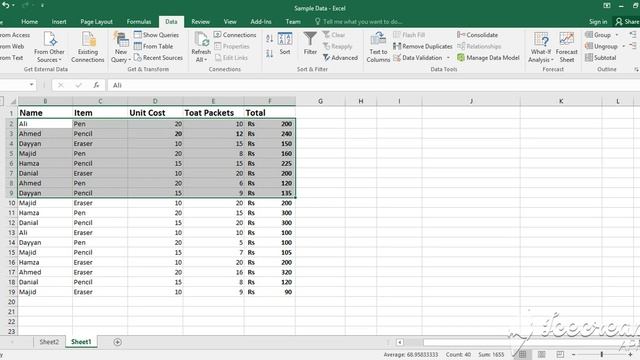Click the Tell me what you want to do box

(358, 22)
